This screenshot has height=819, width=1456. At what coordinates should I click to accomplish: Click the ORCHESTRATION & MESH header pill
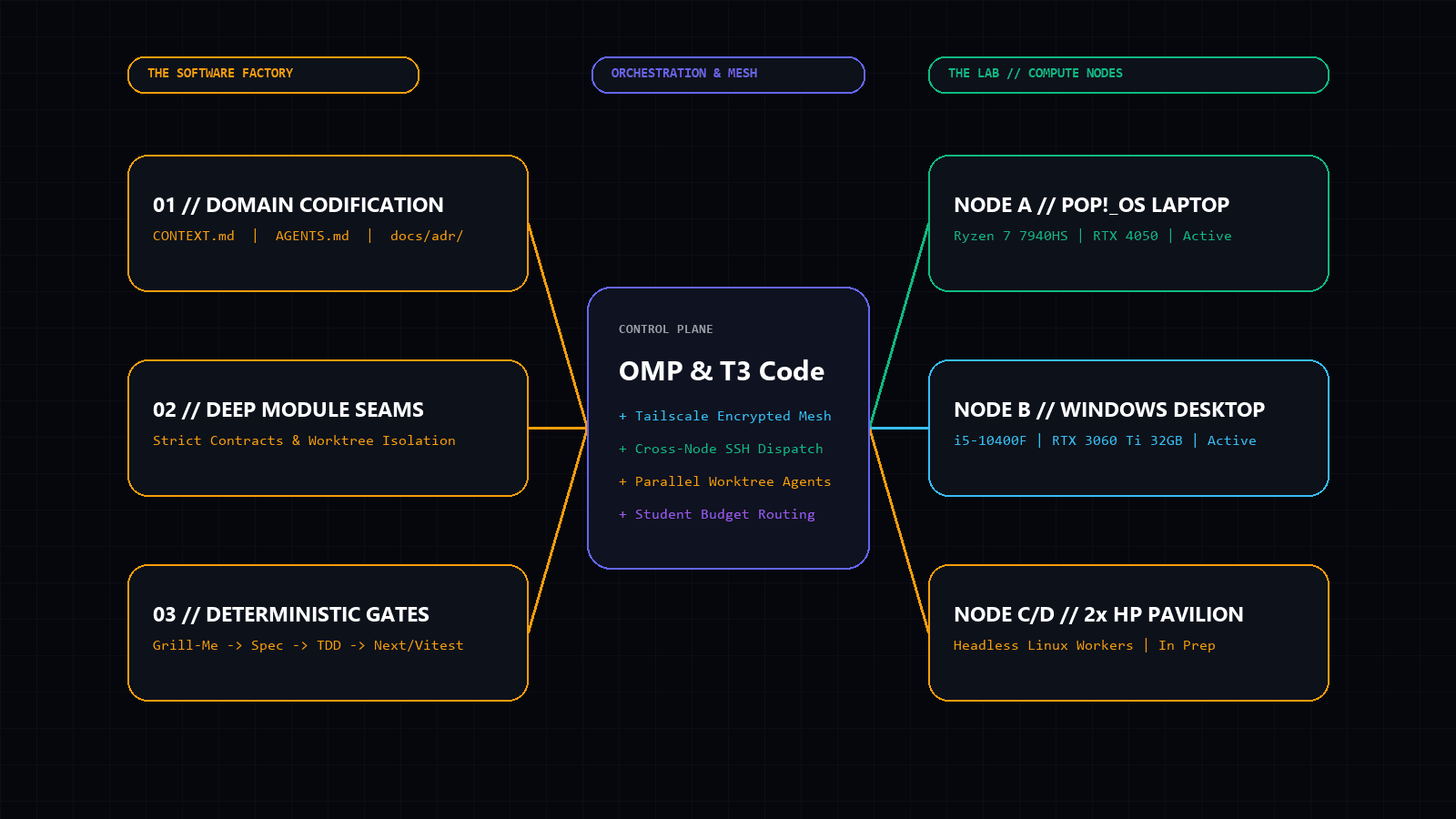pos(728,75)
